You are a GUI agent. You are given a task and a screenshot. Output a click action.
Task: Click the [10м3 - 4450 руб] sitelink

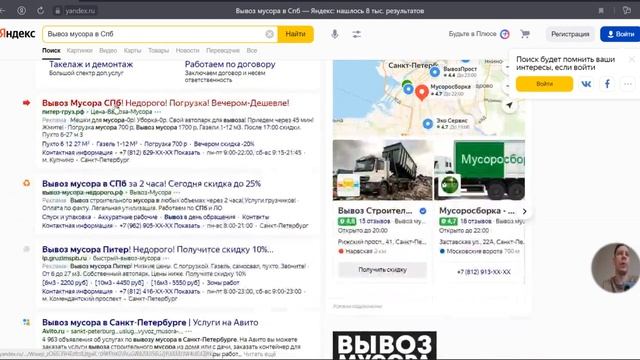point(120,283)
